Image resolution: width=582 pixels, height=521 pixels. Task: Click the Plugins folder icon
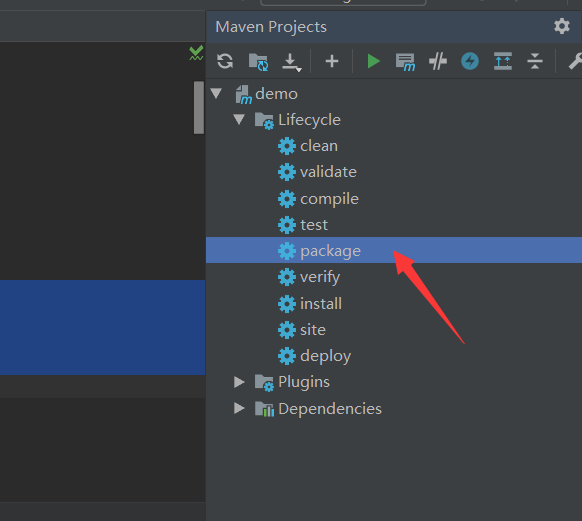tap(264, 383)
